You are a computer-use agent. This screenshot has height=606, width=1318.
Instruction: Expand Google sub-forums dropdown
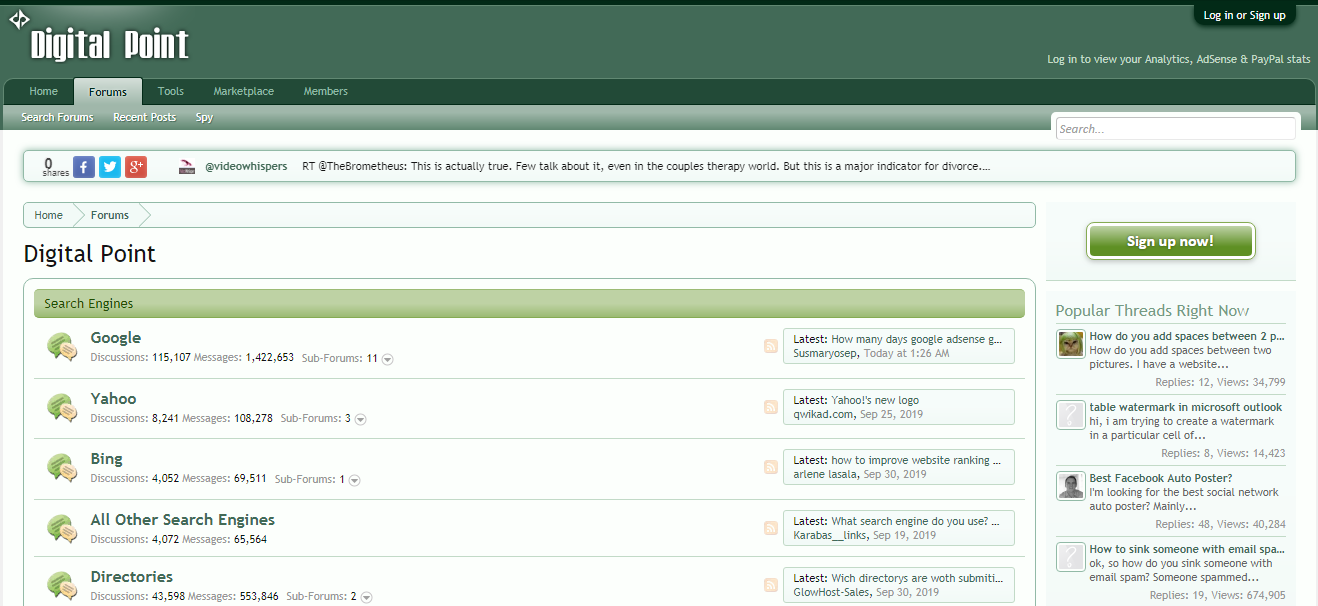(x=388, y=359)
